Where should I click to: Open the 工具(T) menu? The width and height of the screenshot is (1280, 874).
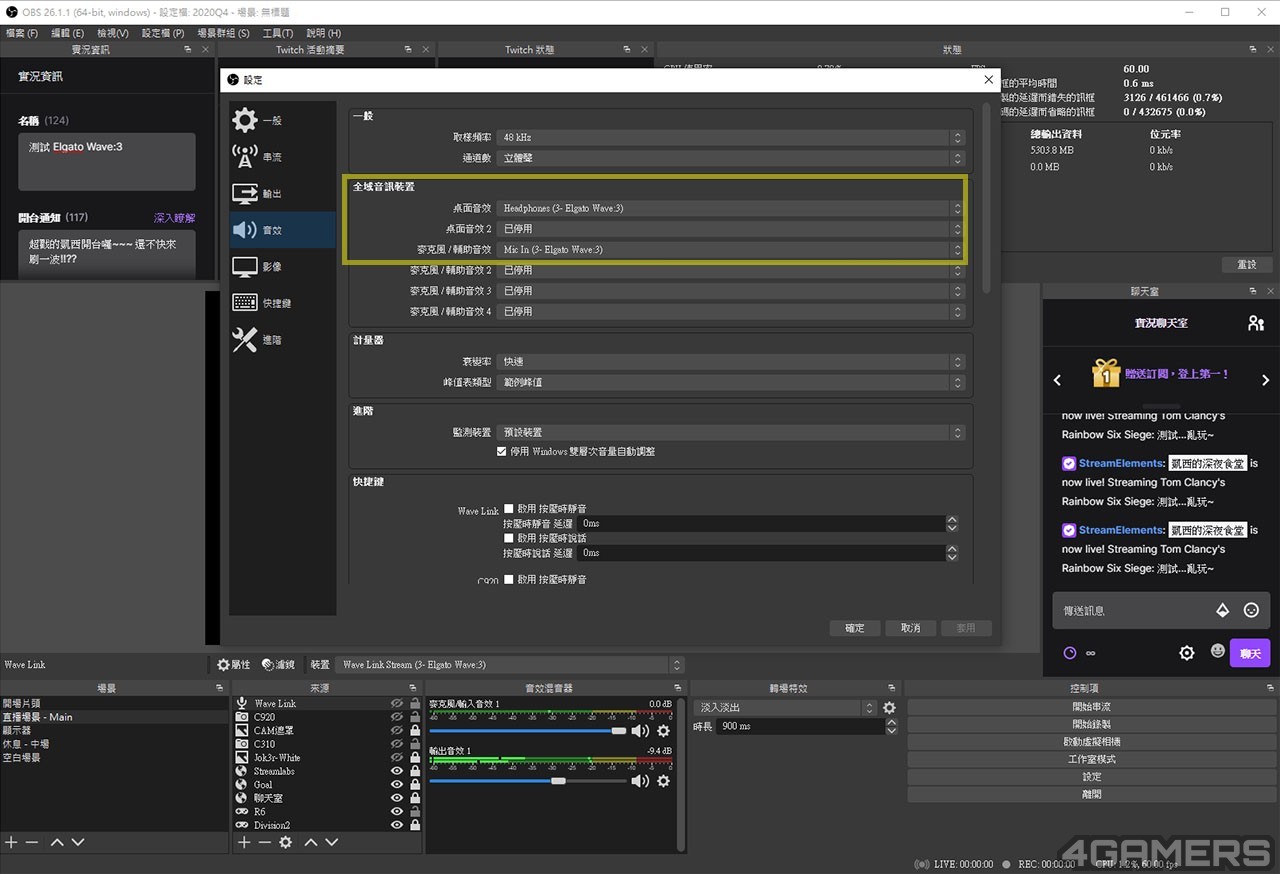[277, 33]
